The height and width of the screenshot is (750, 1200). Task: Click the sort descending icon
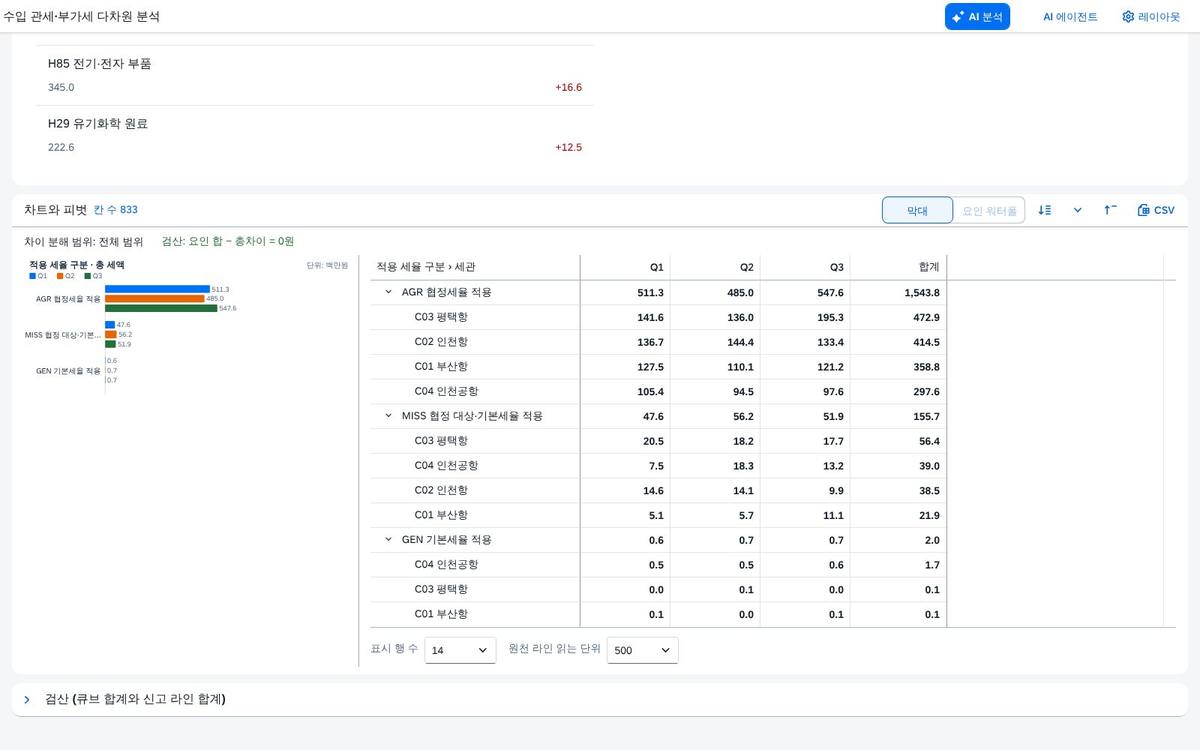tap(1044, 210)
